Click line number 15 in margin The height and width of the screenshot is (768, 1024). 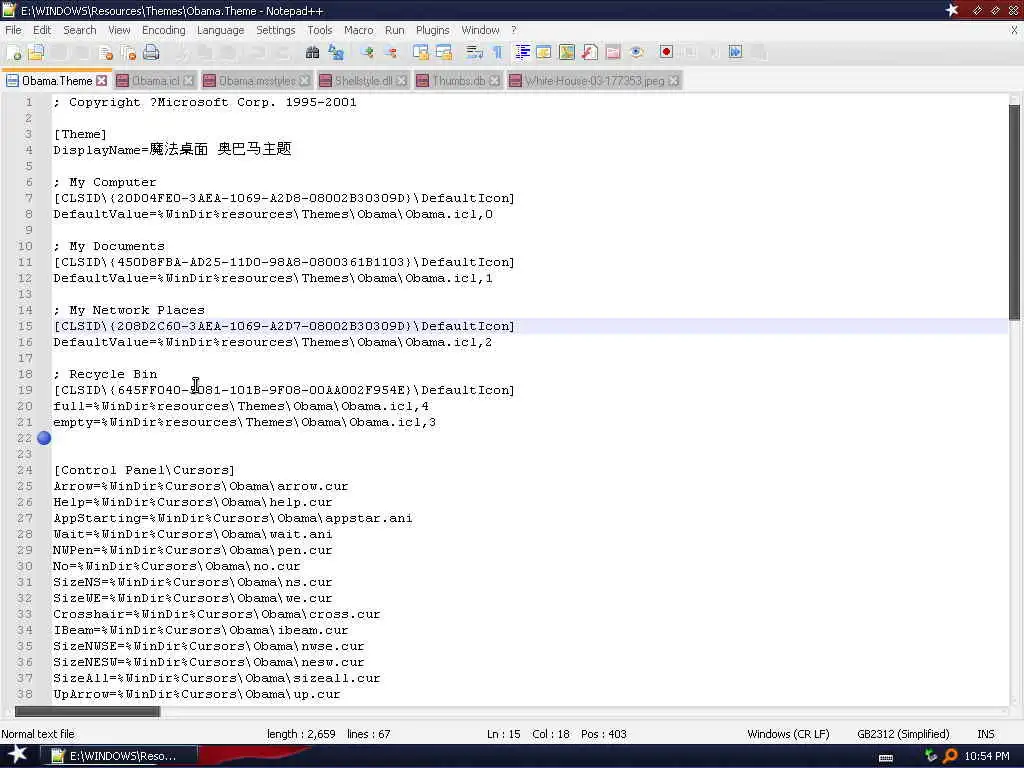coord(25,326)
